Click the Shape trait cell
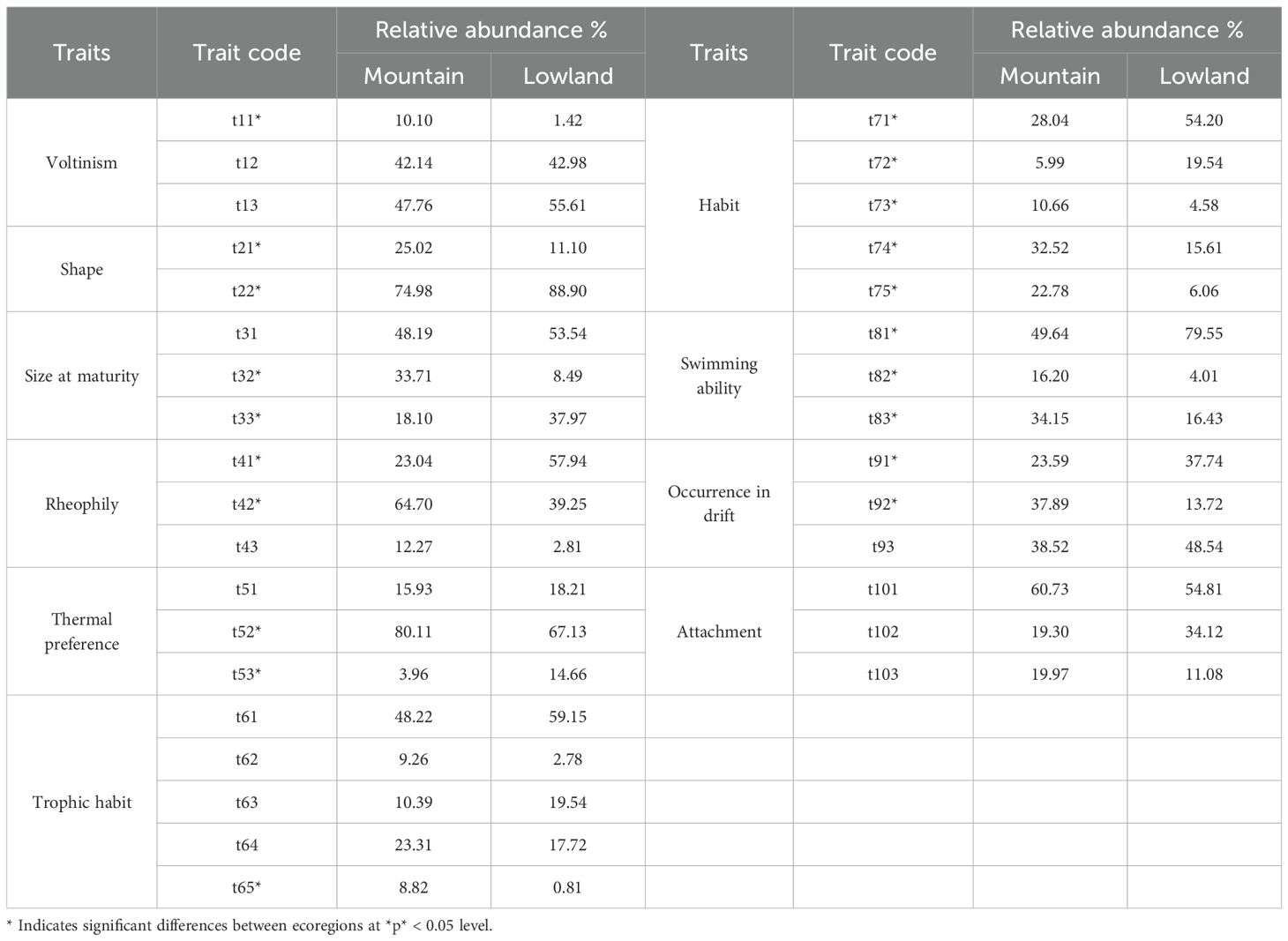1288x941 pixels. (81, 269)
